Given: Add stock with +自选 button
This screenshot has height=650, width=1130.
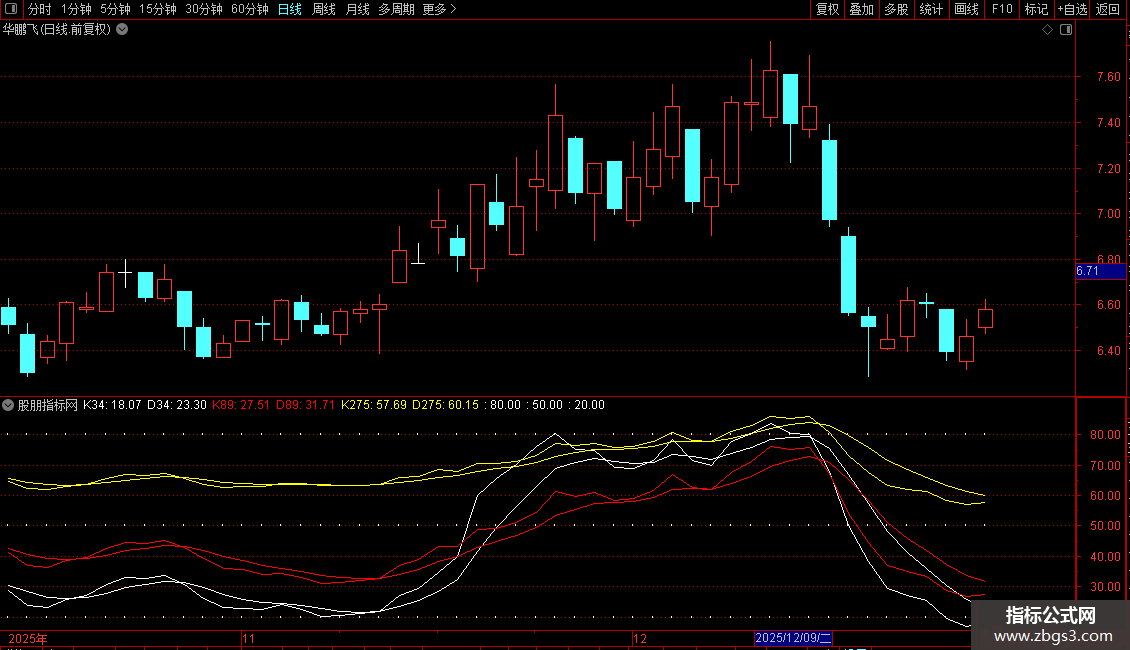Looking at the screenshot, I should click(x=1072, y=9).
